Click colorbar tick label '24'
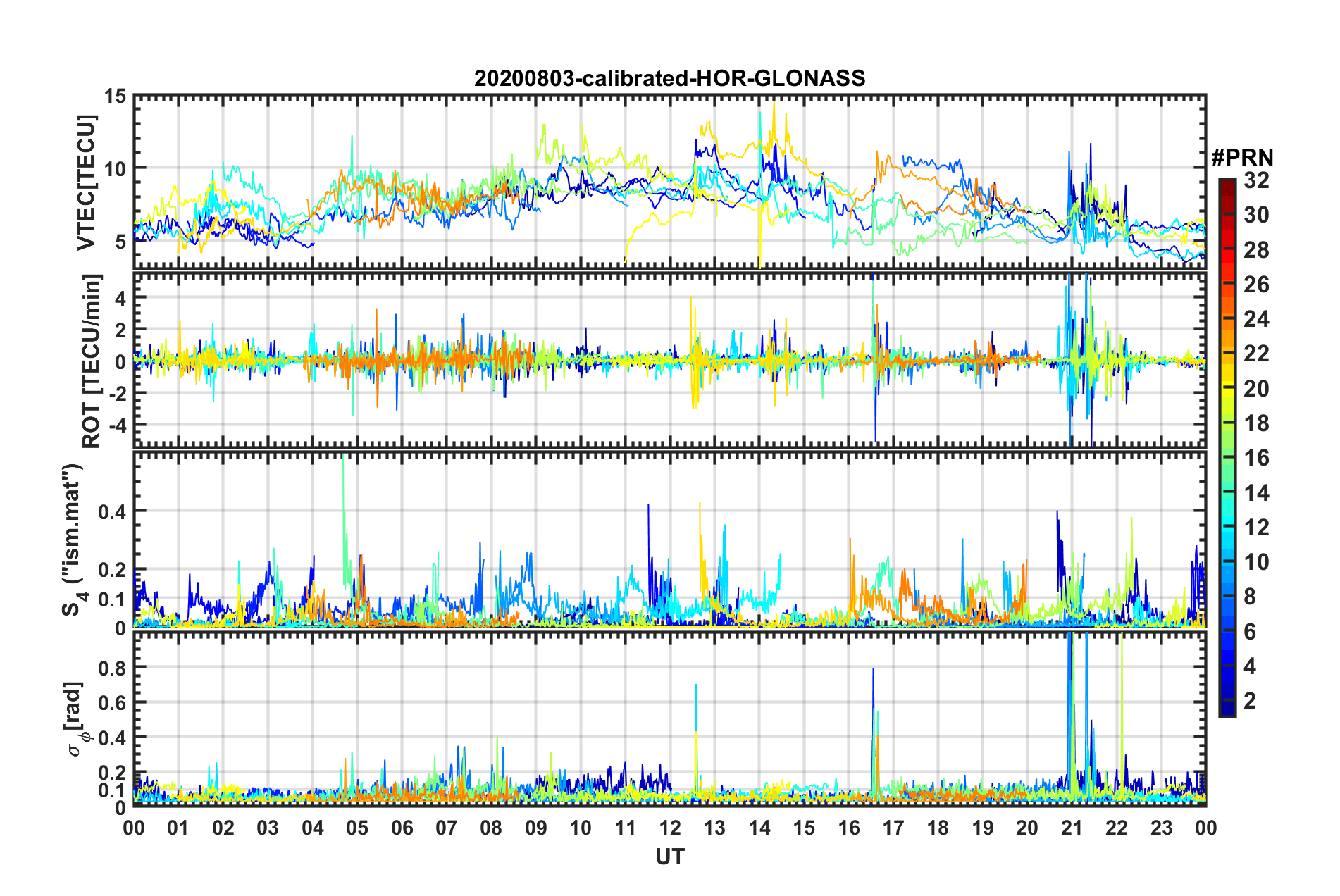The width and height of the screenshot is (1340, 896). 1256,319
